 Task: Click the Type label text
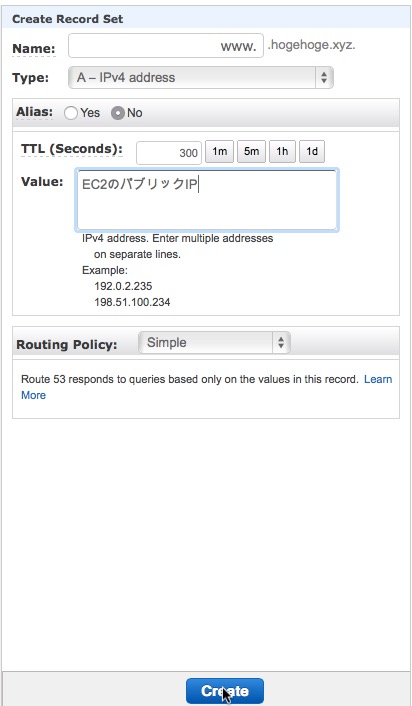click(31, 77)
